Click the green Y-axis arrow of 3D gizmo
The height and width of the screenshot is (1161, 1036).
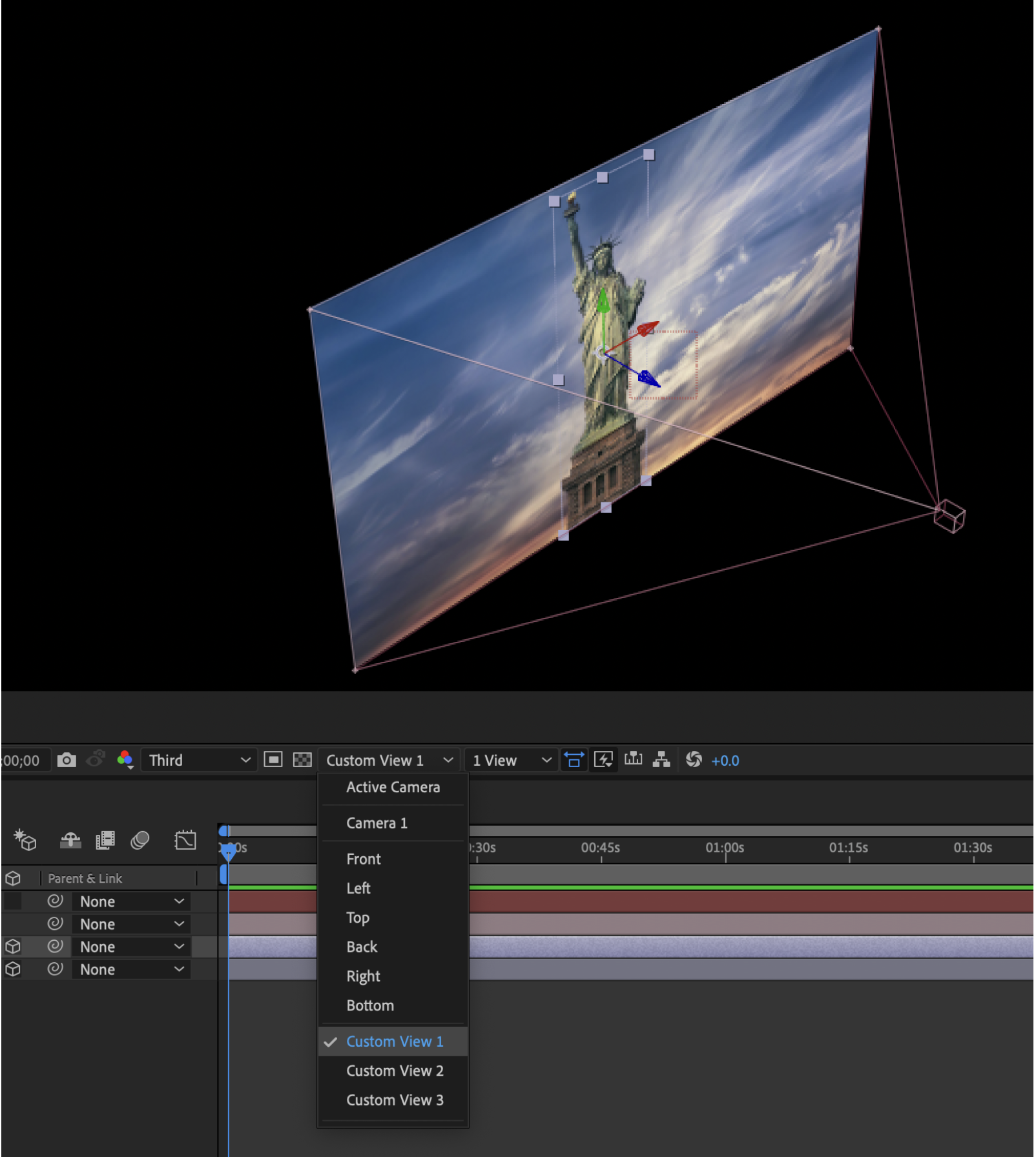pyautogui.click(x=603, y=302)
